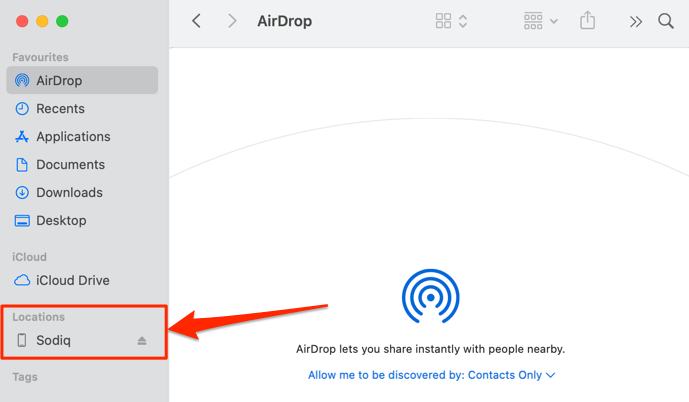Show more toolbar items via double chevron
The image size is (689, 402).
[x=635, y=21]
